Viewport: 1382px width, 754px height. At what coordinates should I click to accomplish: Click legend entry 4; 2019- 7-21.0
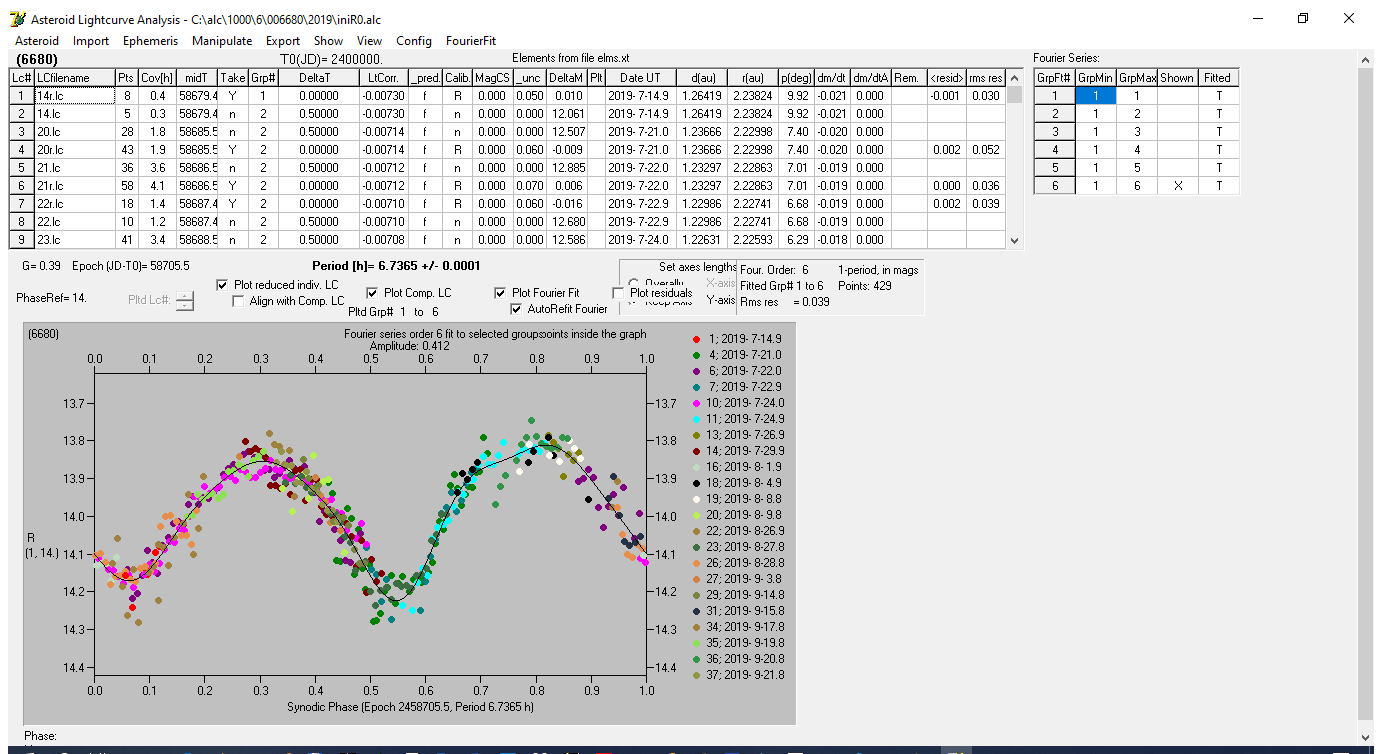coord(738,355)
